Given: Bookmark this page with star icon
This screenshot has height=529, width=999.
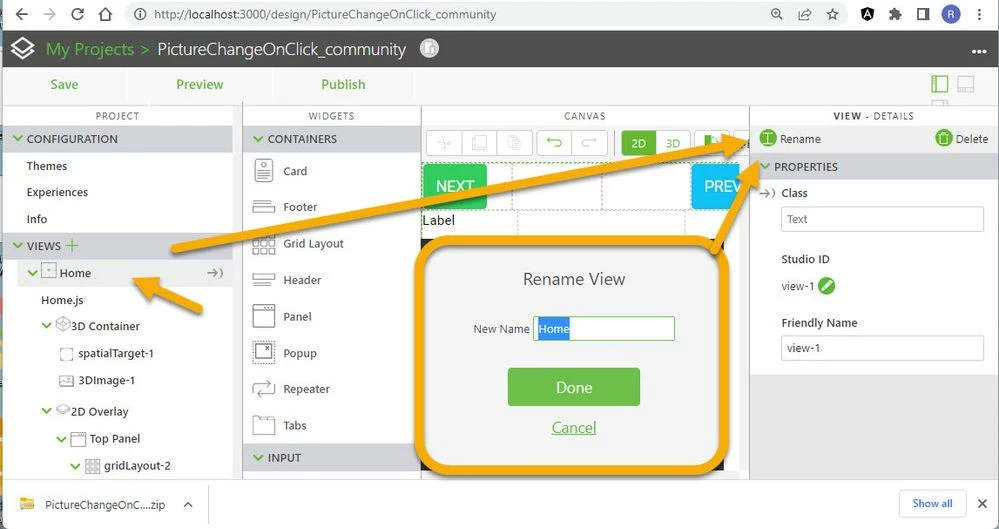Looking at the screenshot, I should (832, 14).
